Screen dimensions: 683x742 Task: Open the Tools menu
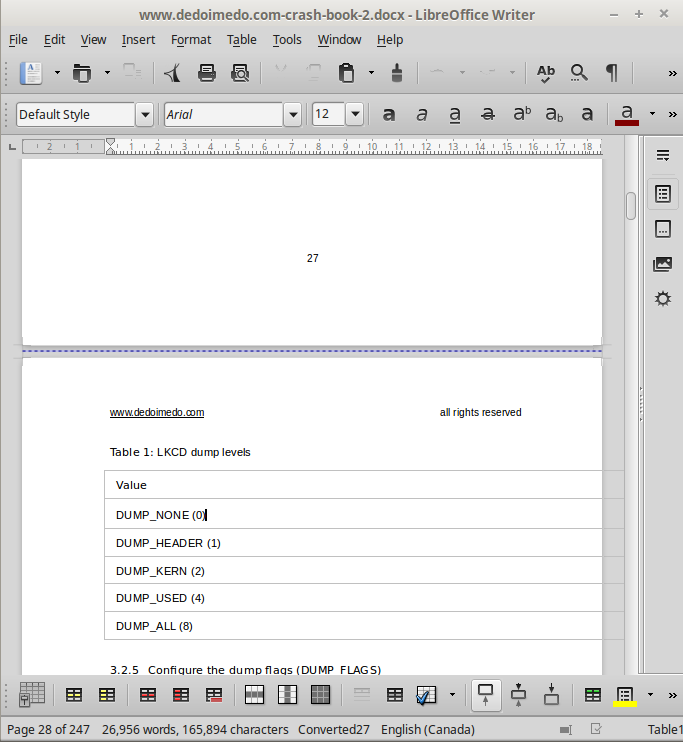(287, 40)
